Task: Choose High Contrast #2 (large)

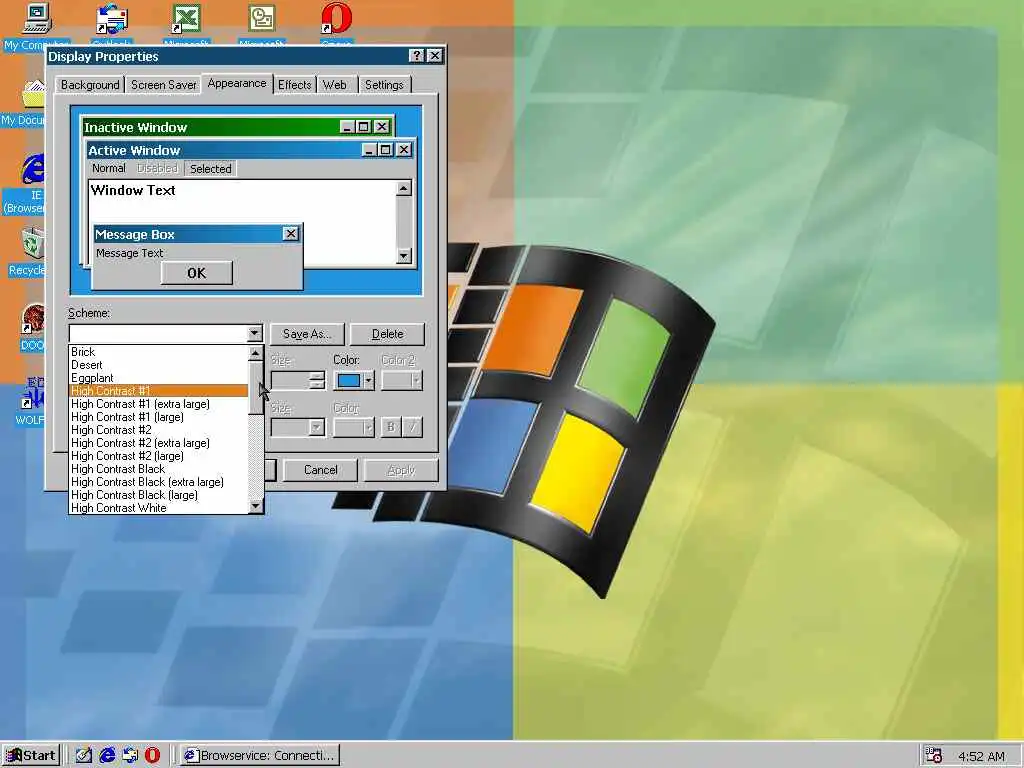Action: coord(159,456)
